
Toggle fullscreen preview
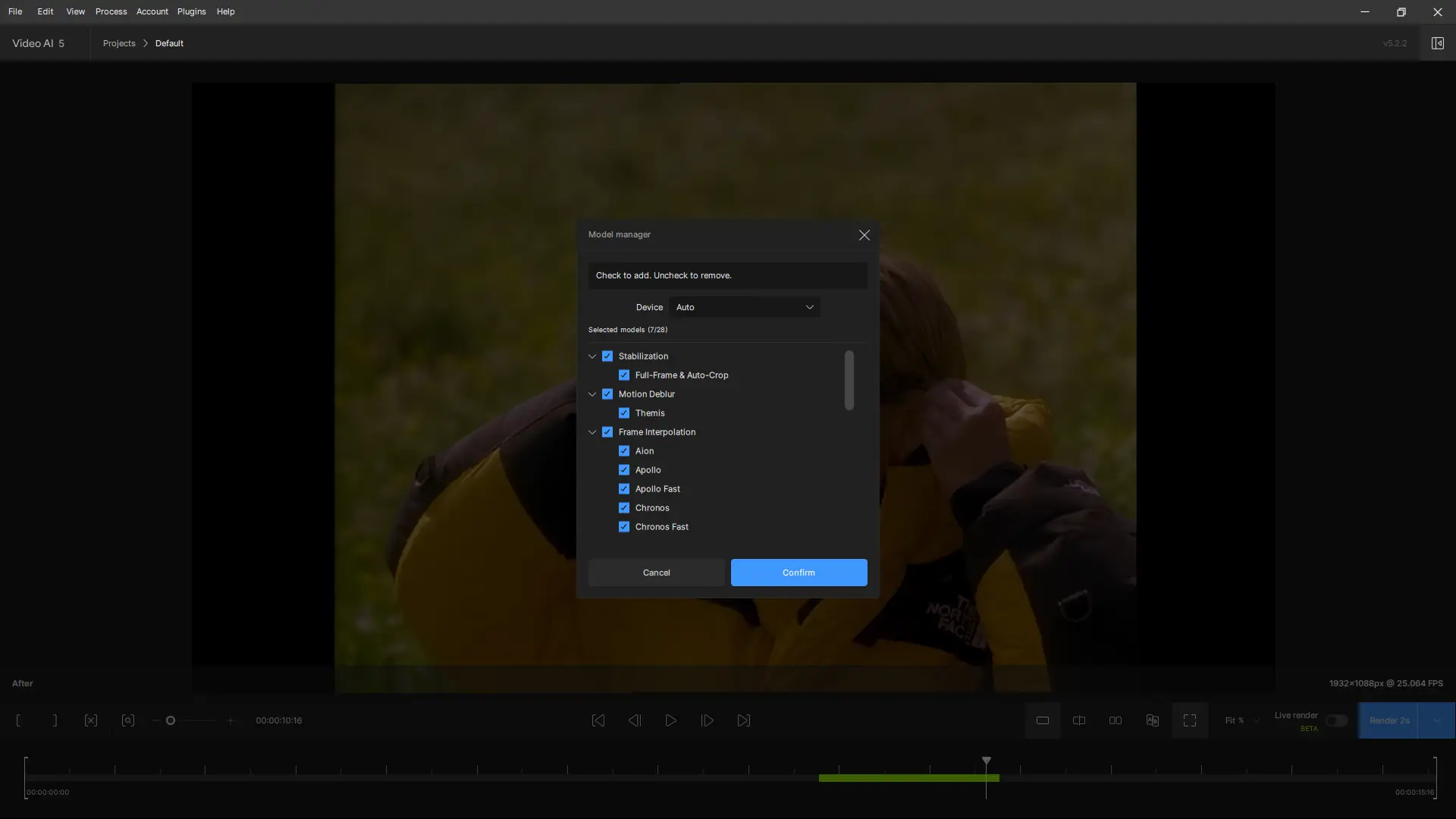[x=1189, y=720]
